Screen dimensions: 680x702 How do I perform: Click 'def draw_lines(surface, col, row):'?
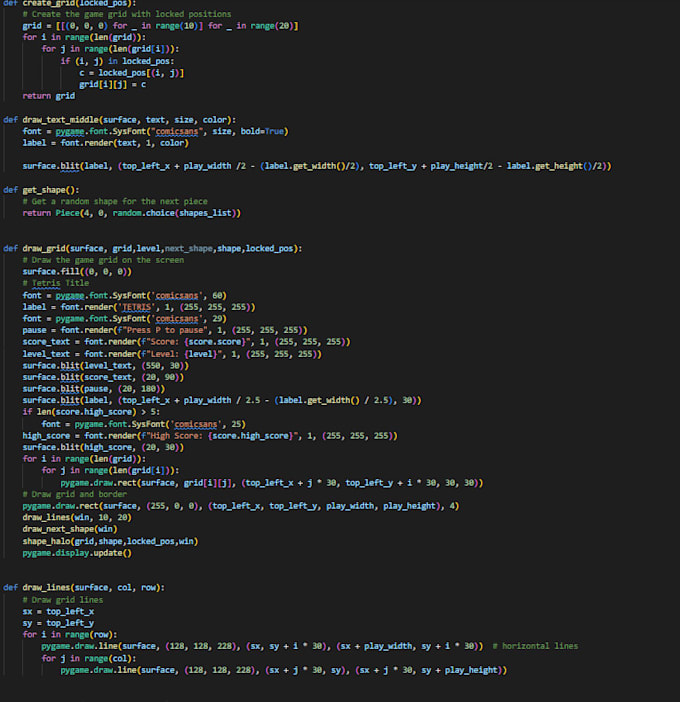[x=84, y=587]
